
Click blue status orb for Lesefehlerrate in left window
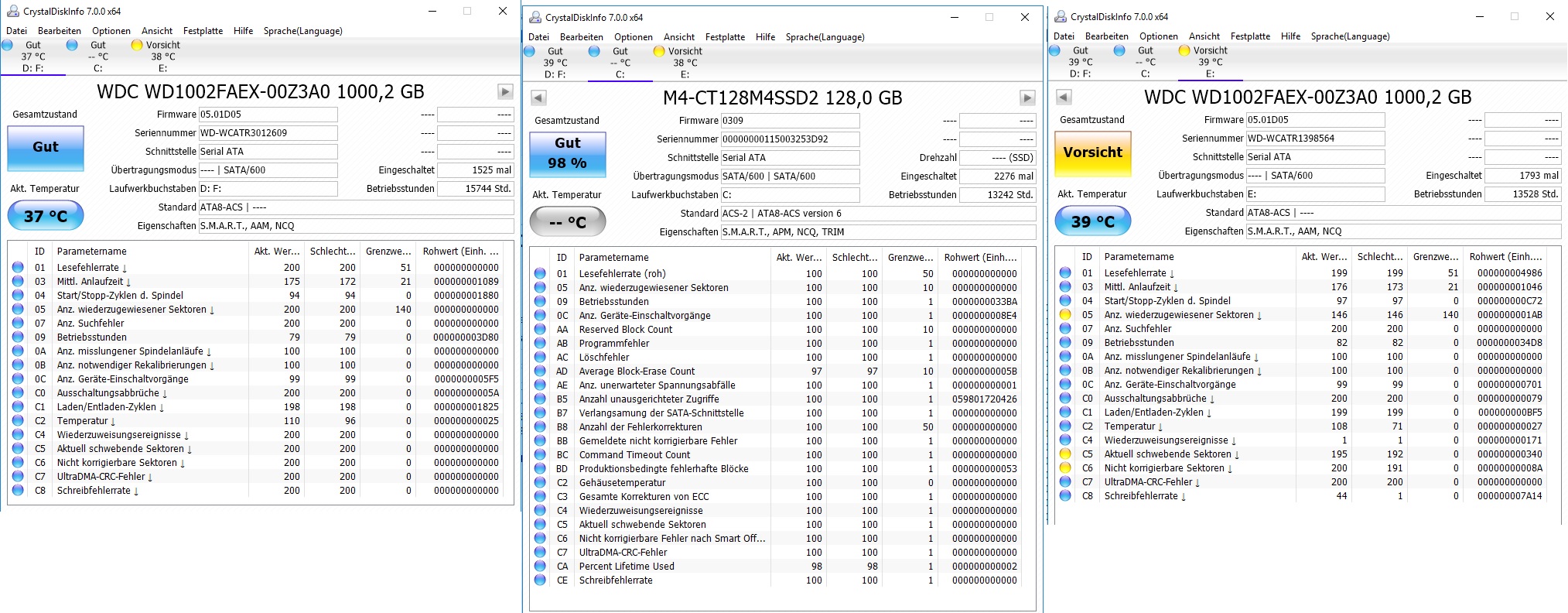18,268
